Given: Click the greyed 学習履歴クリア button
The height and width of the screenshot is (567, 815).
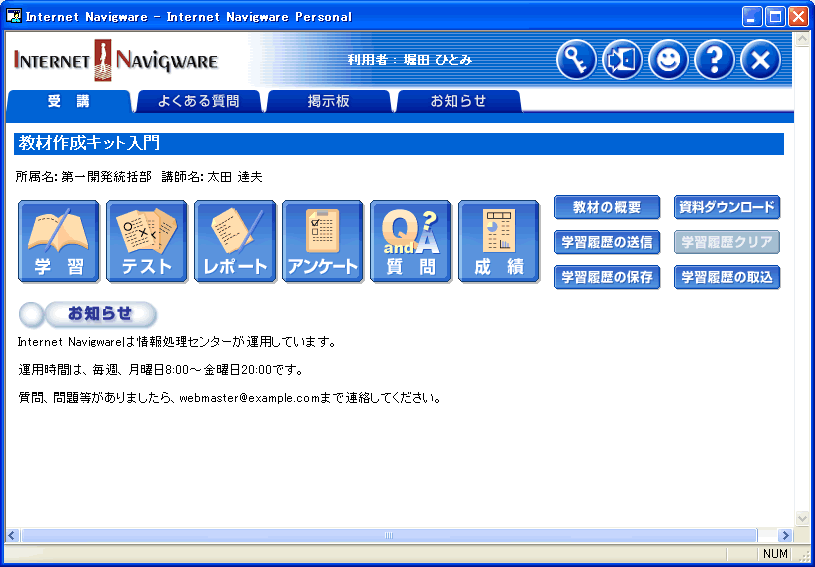Looking at the screenshot, I should pos(727,242).
